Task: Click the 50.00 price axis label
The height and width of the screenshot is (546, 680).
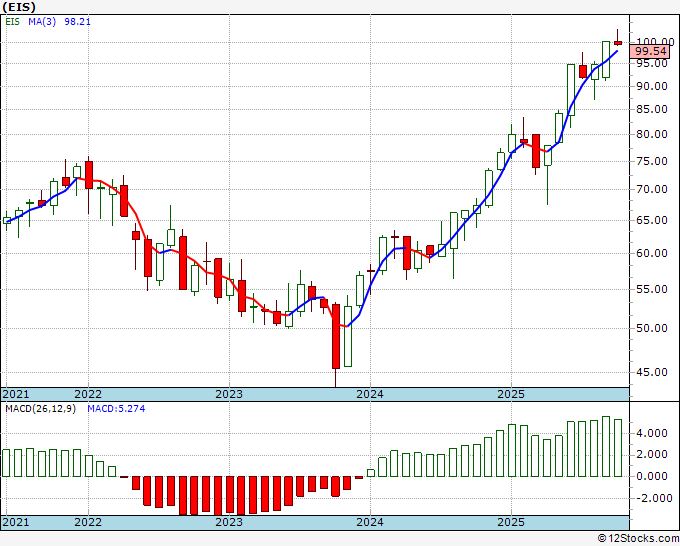Action: coord(652,328)
